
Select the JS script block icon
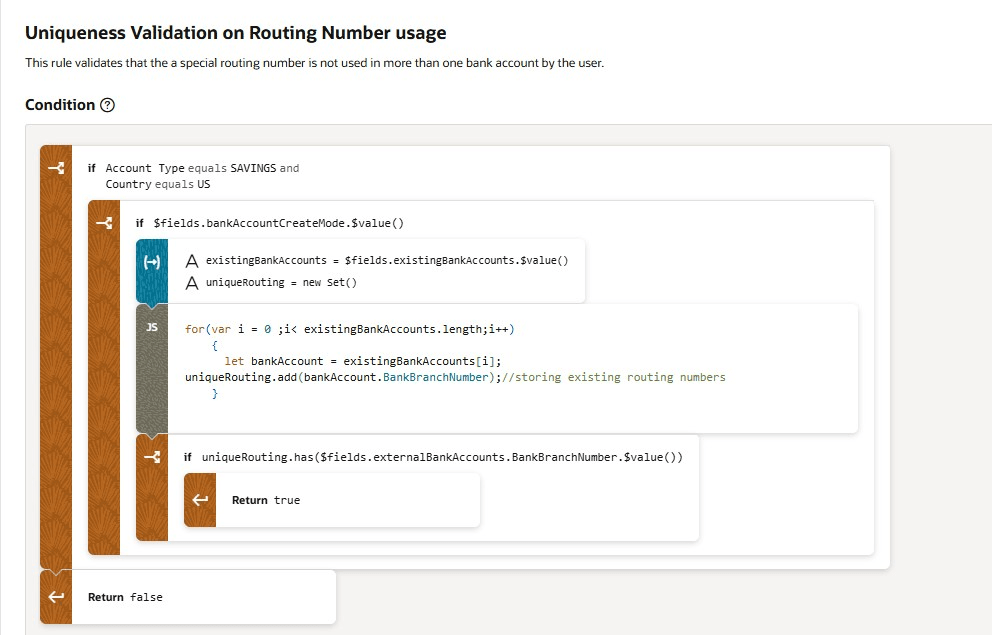pos(152,327)
